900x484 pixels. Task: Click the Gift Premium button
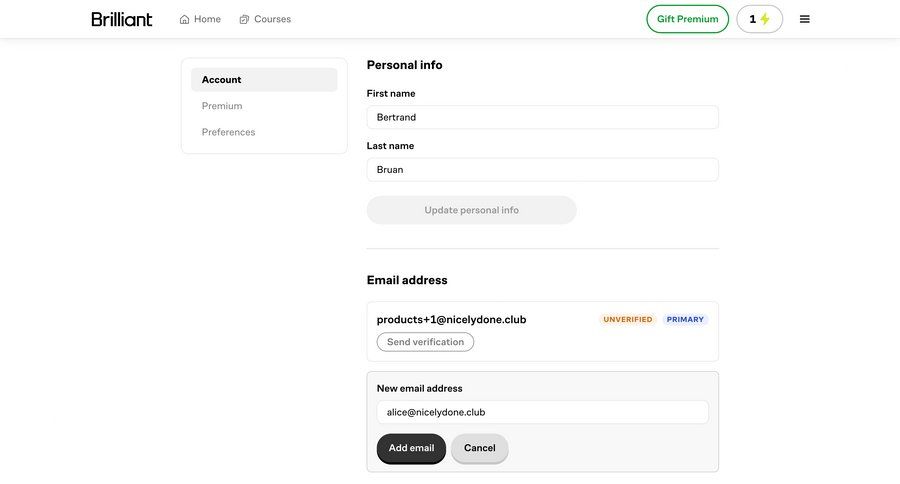[687, 19]
